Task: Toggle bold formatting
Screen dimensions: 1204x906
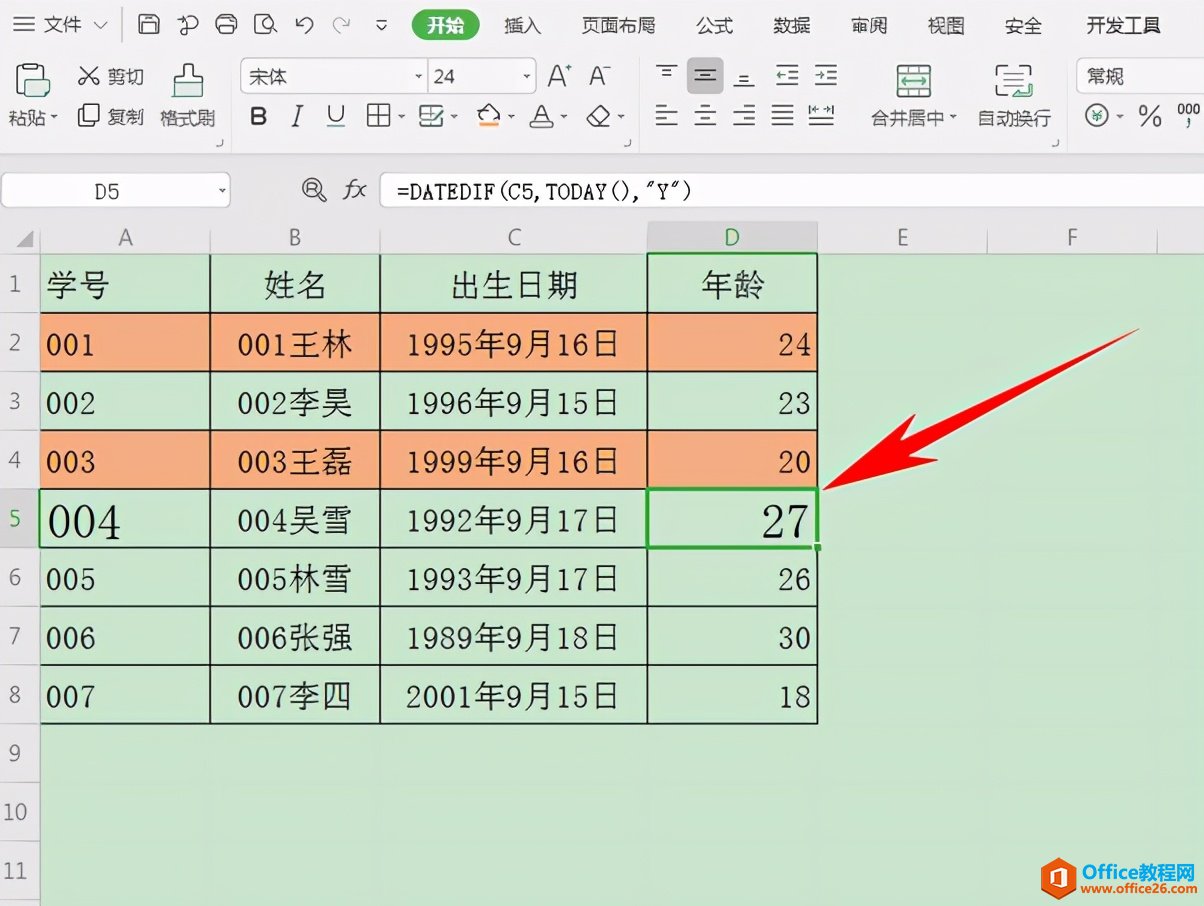Action: pyautogui.click(x=259, y=116)
